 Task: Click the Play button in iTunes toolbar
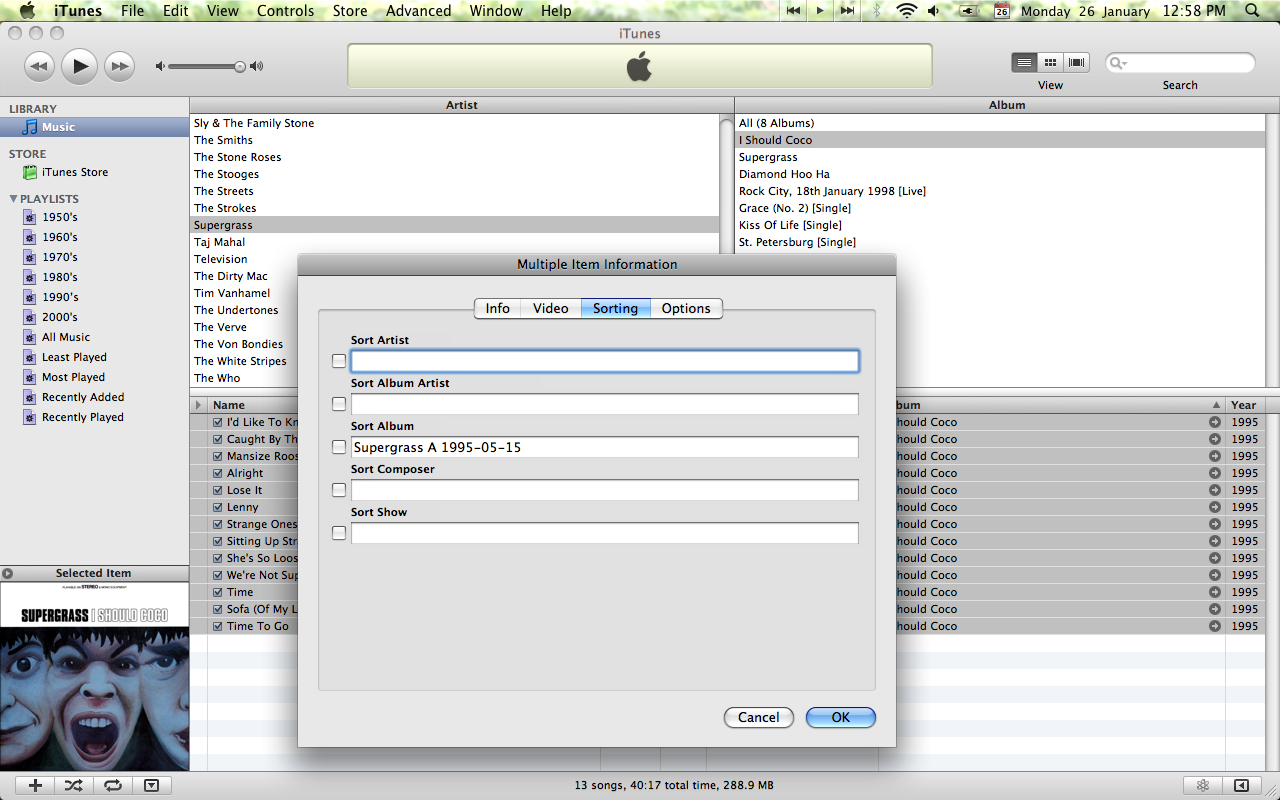[79, 67]
